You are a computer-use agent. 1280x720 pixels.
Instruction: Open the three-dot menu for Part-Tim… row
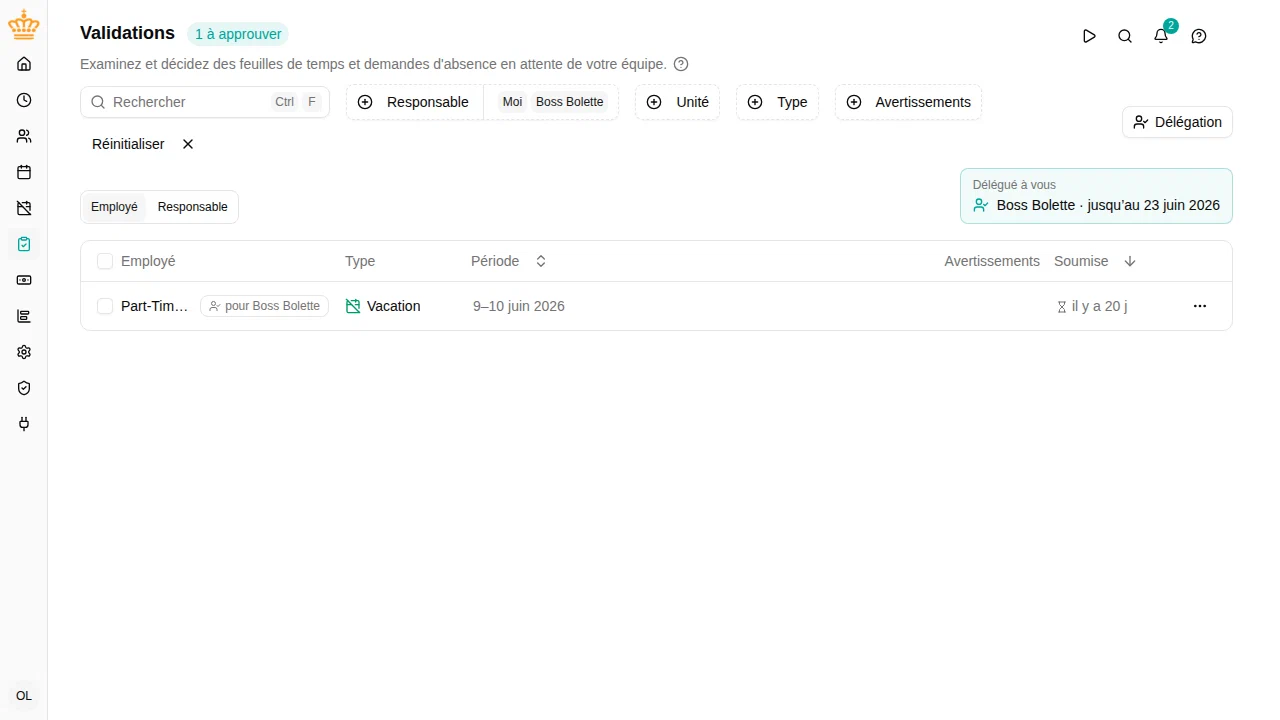tap(1200, 306)
